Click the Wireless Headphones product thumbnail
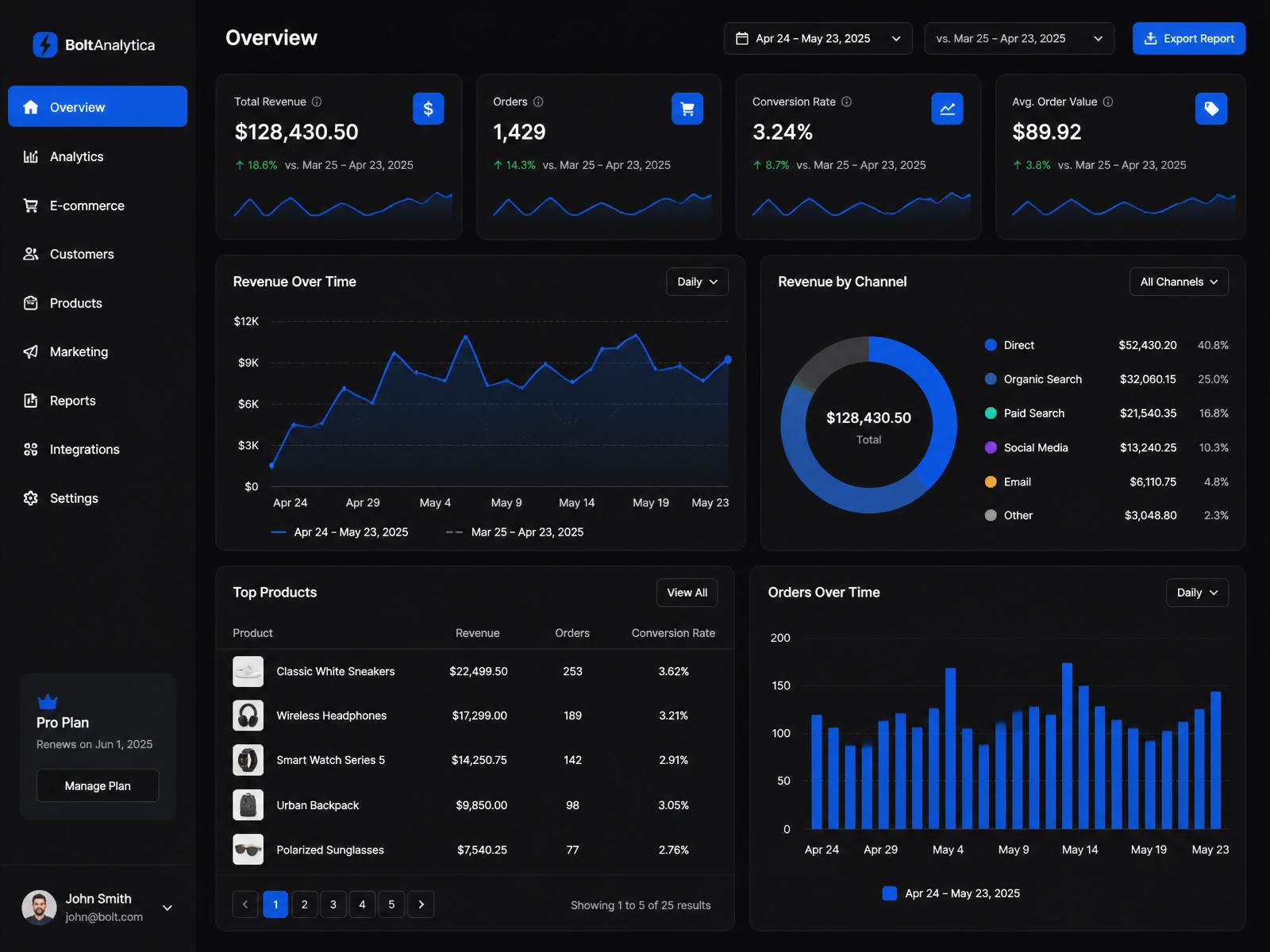This screenshot has height=952, width=1270. [x=248, y=716]
